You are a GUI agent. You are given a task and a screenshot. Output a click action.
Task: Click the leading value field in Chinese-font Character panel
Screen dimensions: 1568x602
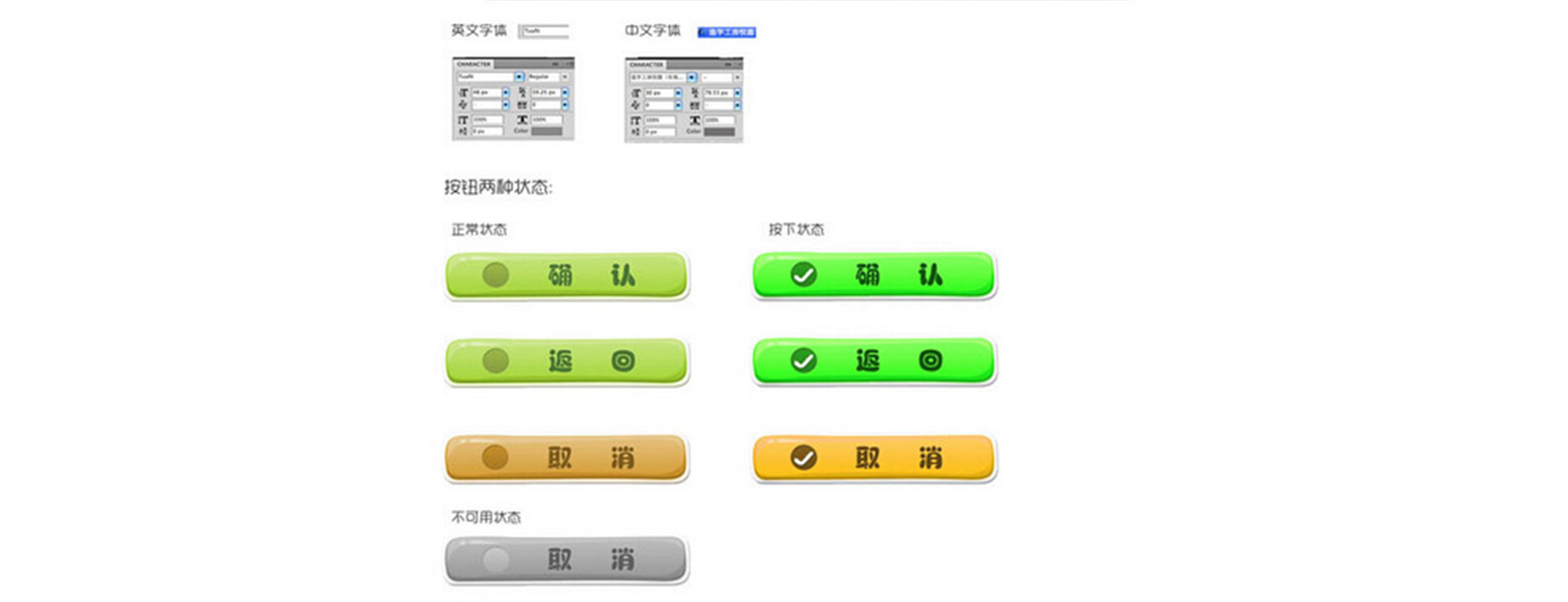click(x=719, y=93)
